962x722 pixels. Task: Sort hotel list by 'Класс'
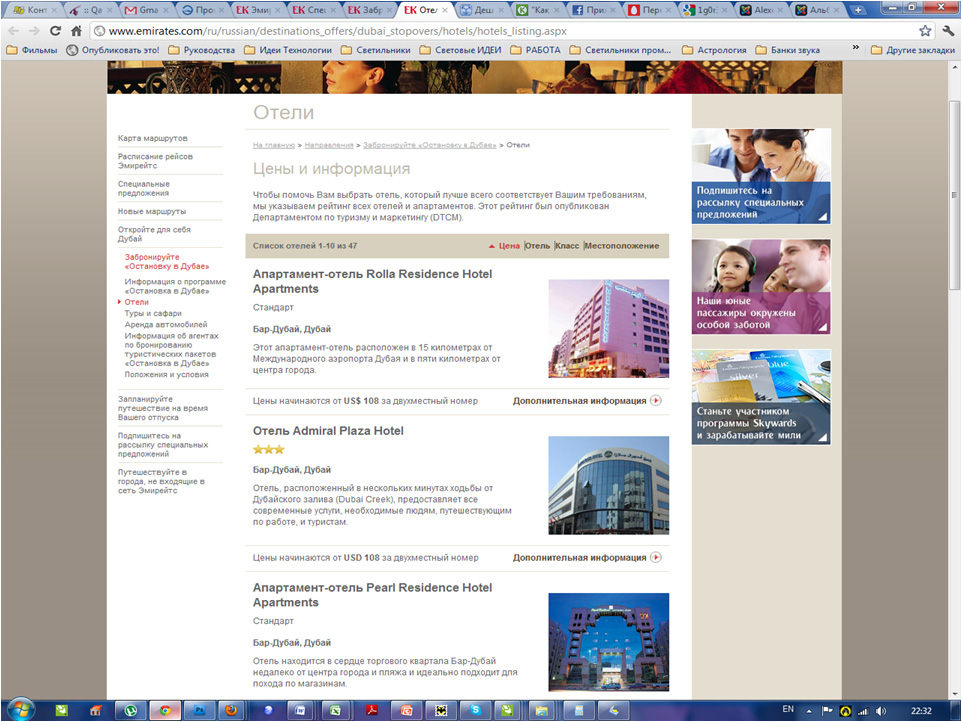pyautogui.click(x=568, y=246)
